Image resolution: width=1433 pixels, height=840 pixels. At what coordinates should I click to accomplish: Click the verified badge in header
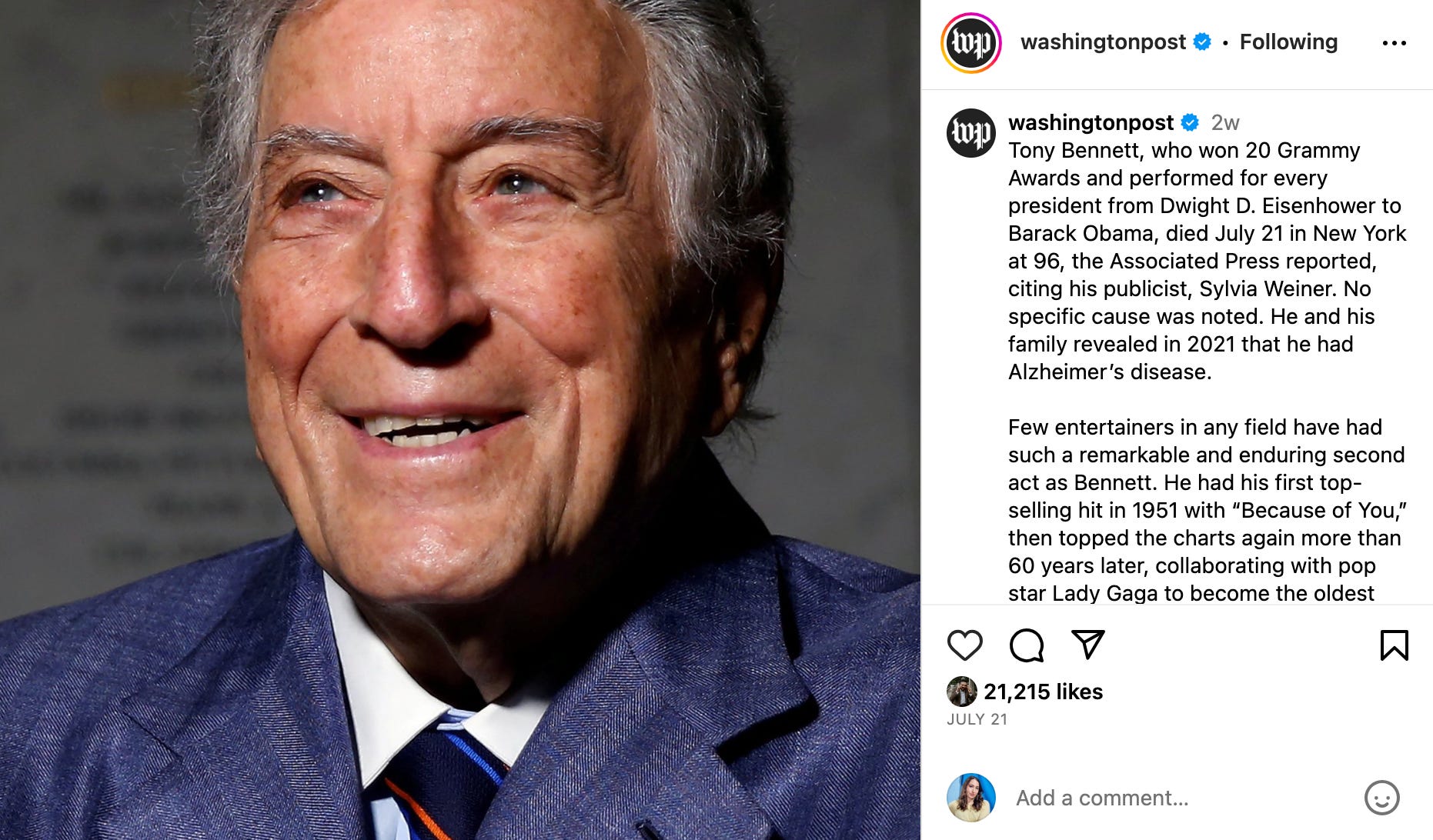(x=1201, y=42)
